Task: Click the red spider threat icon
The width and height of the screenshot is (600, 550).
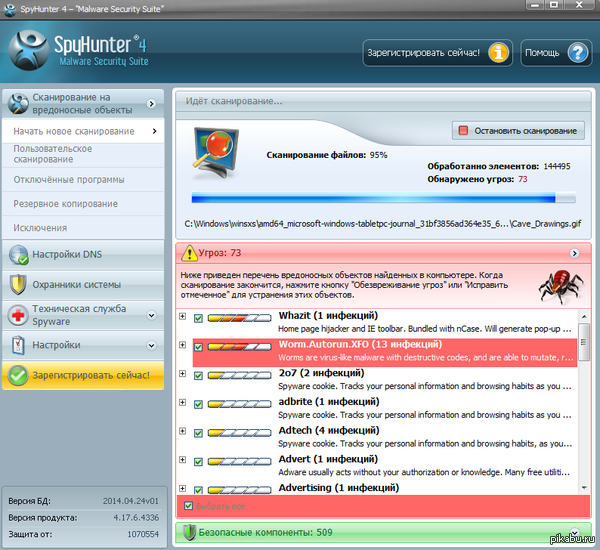Action: [561, 286]
